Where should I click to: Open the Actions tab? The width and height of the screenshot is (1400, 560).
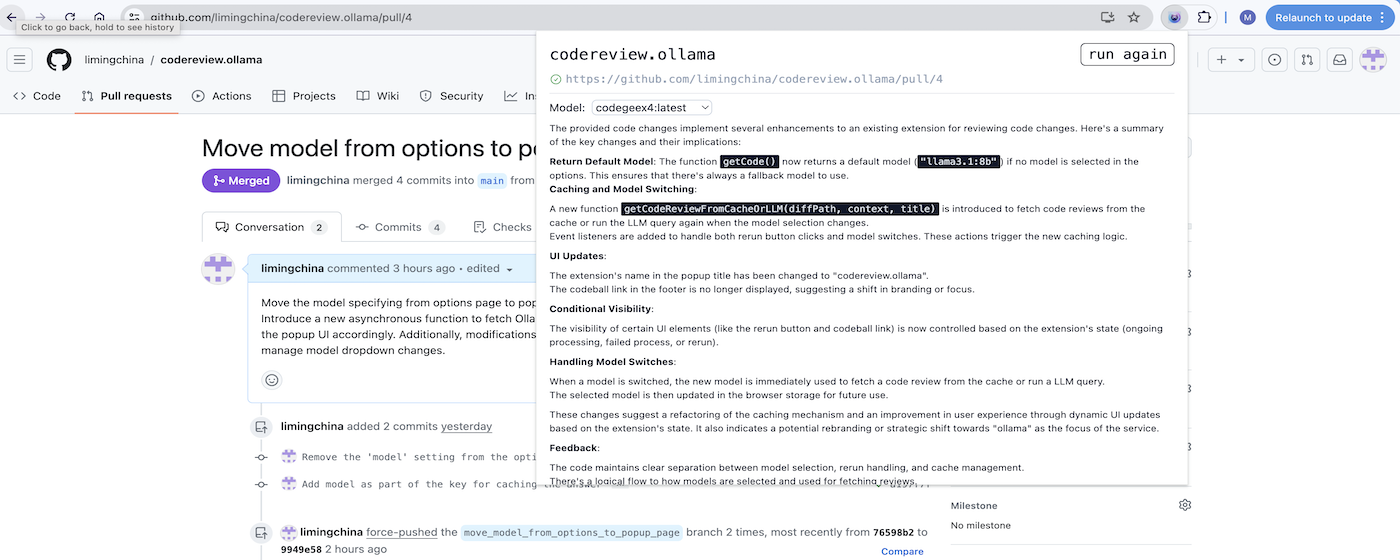coord(221,96)
